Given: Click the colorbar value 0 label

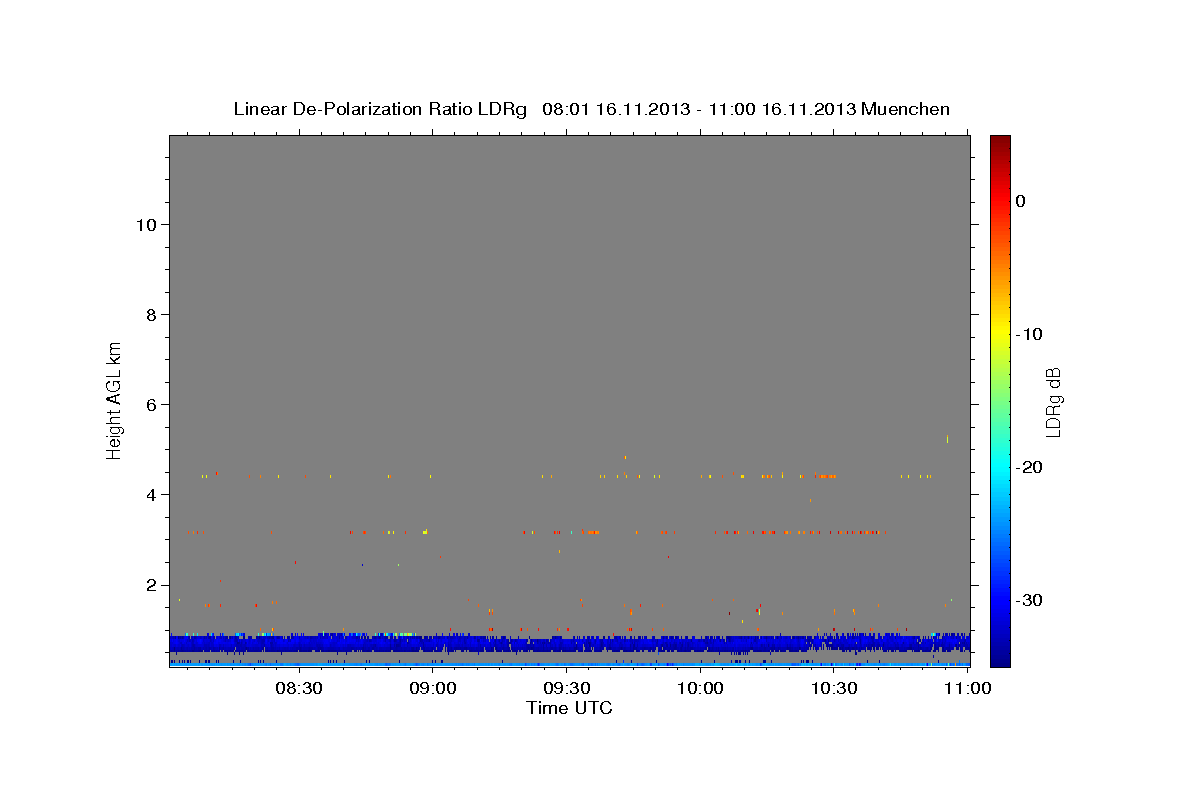Looking at the screenshot, I should pos(1021,201).
